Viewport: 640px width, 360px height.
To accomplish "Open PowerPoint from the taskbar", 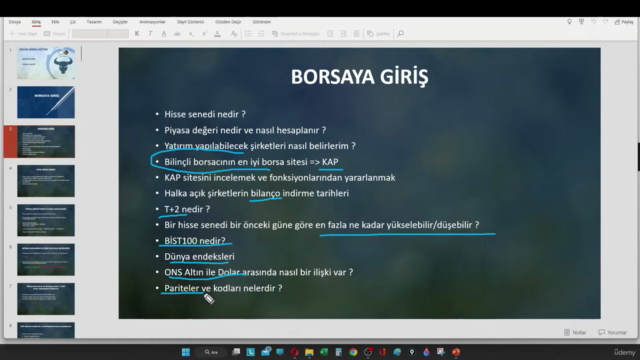I will (x=456, y=352).
